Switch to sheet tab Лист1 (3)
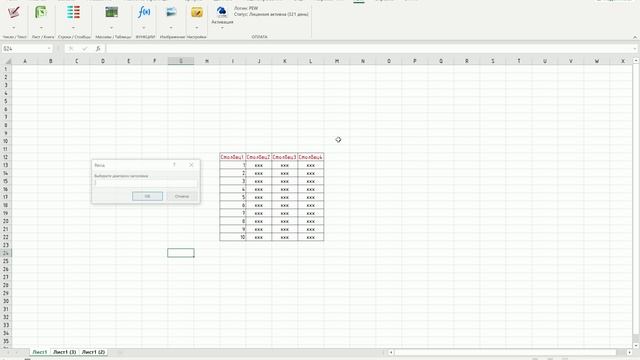This screenshot has width=640, height=360. pos(64,352)
